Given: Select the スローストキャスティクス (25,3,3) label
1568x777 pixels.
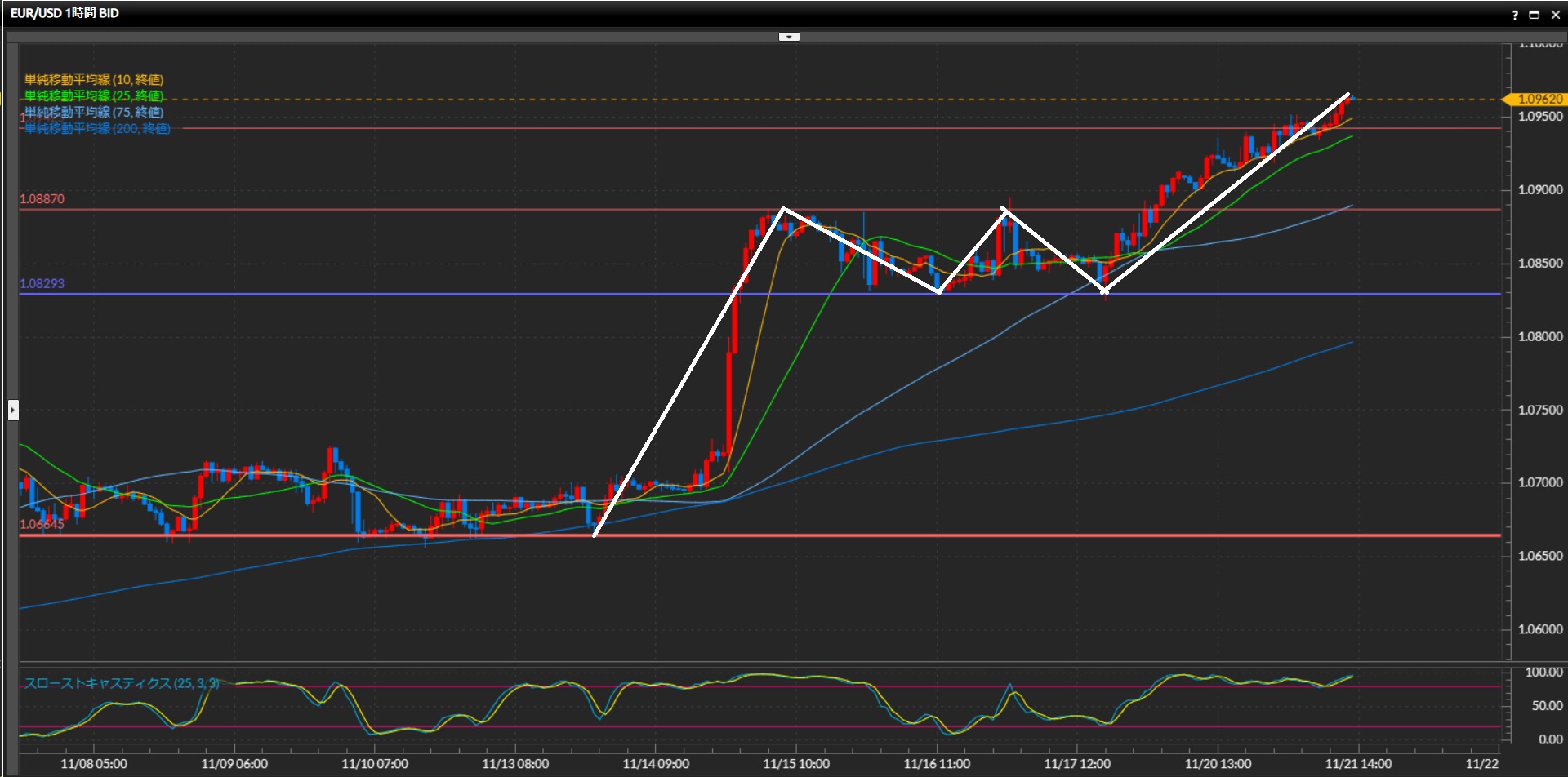Looking at the screenshot, I should pyautogui.click(x=122, y=683).
